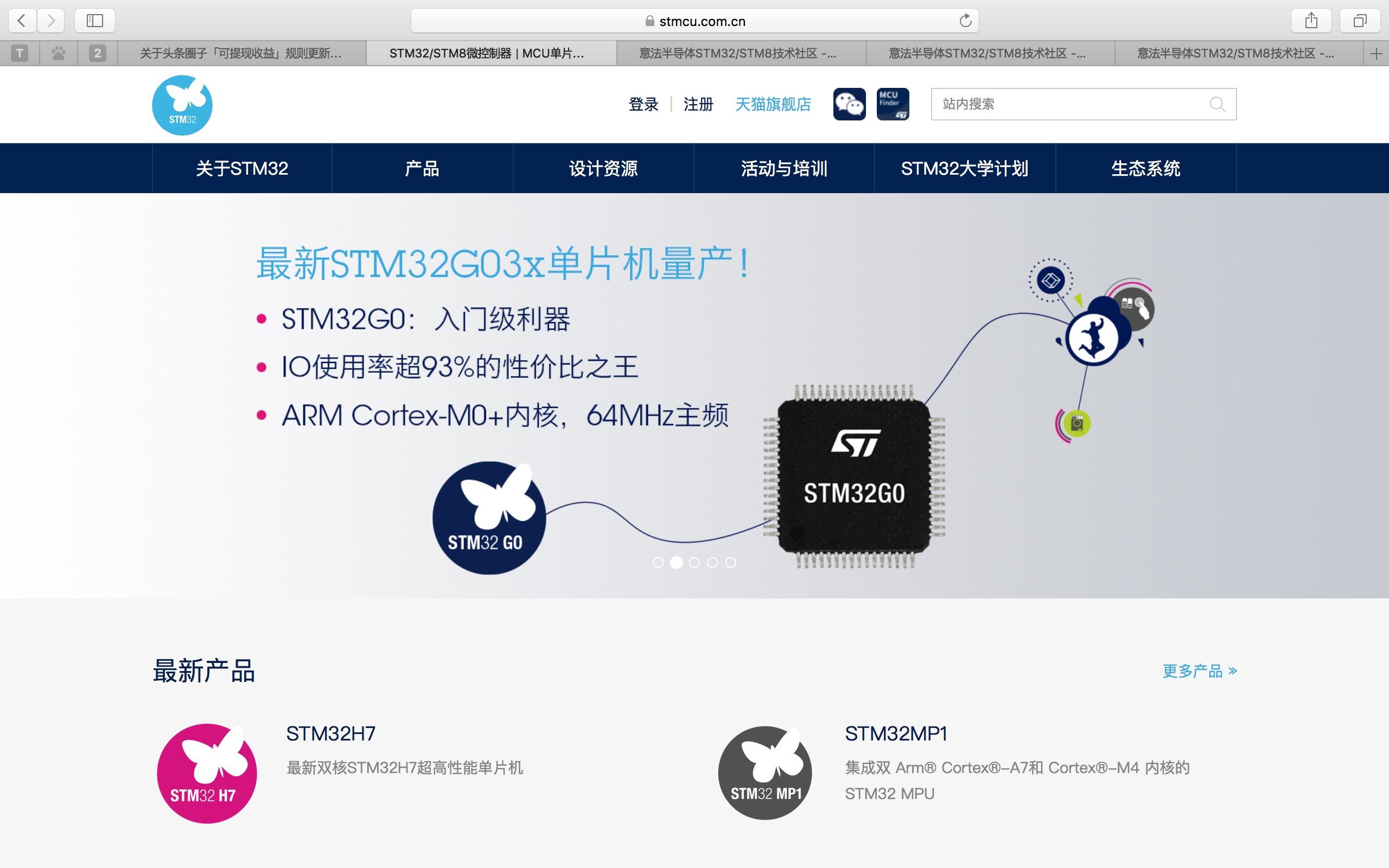
Task: Click the Share button in toolbar
Action: click(x=1311, y=21)
